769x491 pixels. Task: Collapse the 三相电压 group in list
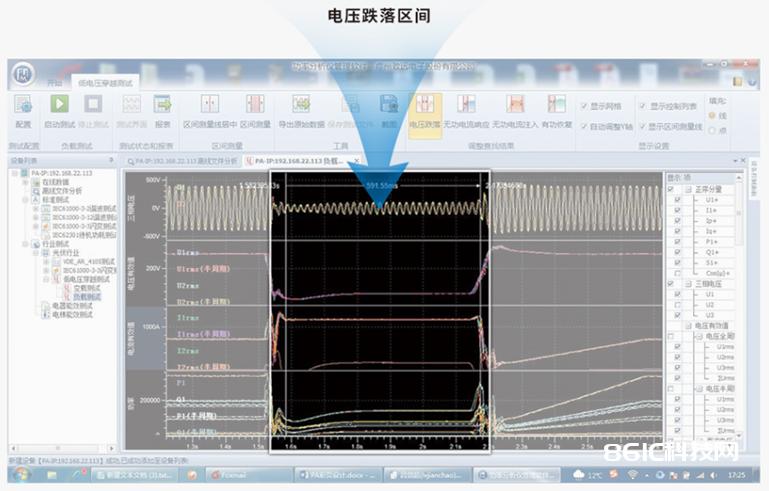[688, 284]
